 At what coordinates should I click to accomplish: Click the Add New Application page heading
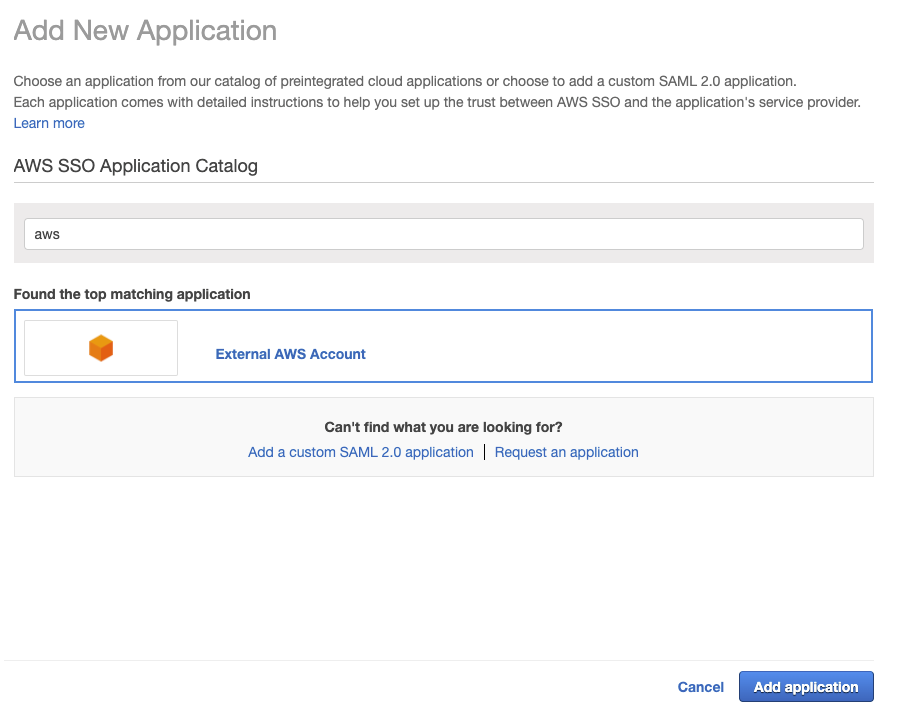145,31
